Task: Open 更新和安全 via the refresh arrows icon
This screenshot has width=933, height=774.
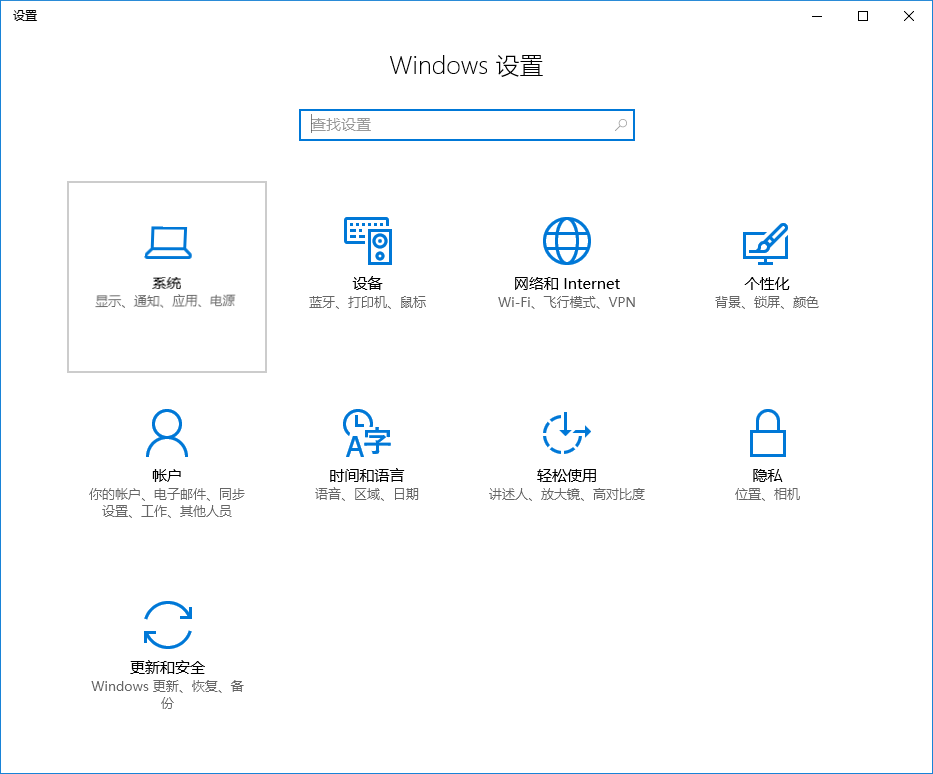Action: [167, 623]
